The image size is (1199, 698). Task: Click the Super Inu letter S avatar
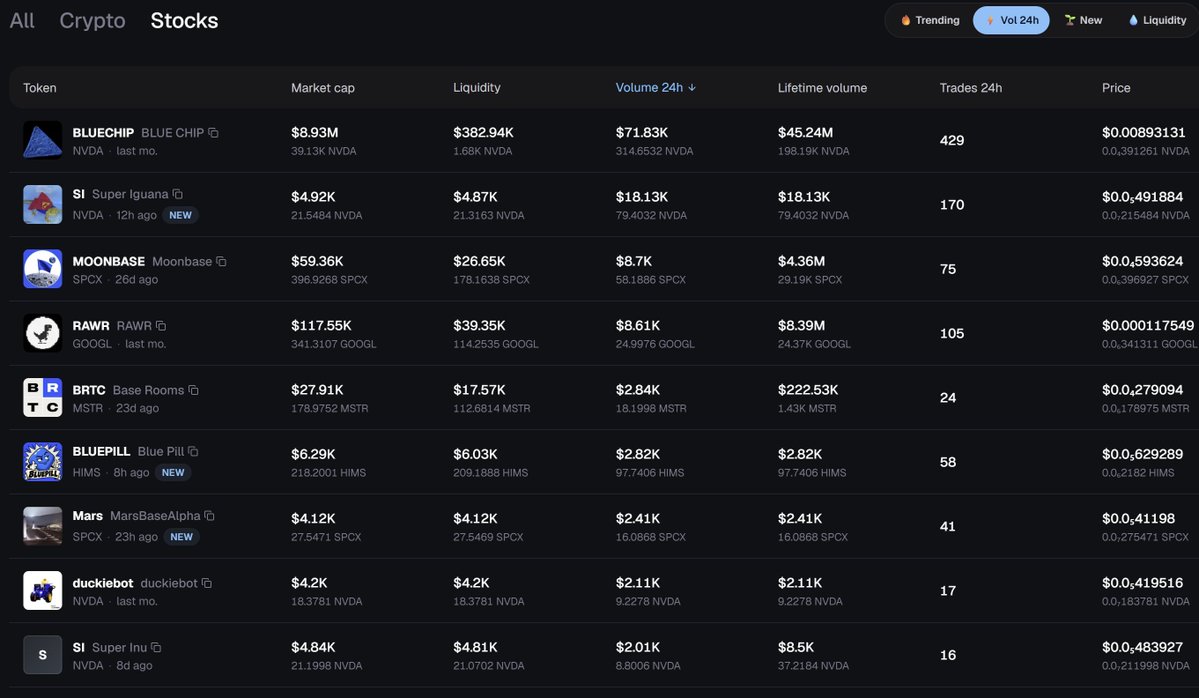pyautogui.click(x=43, y=654)
